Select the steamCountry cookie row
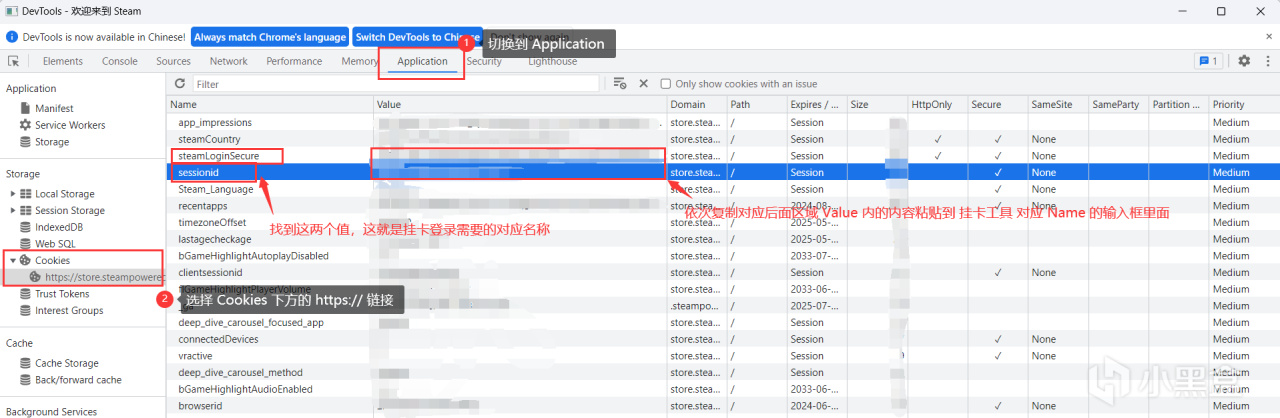 tap(723, 139)
